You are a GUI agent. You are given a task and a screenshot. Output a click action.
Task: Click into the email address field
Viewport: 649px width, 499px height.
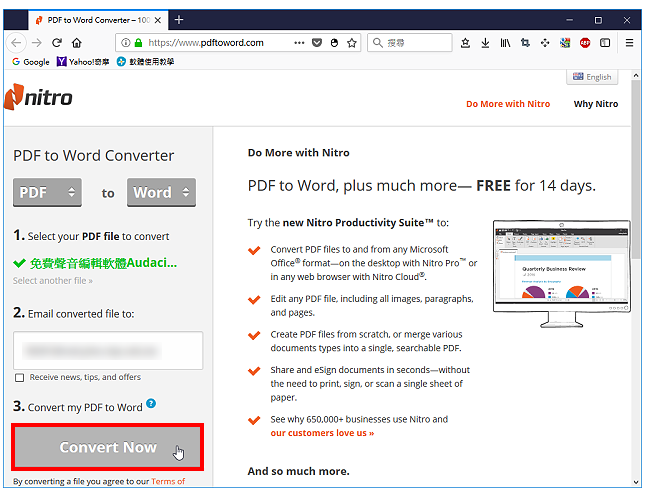pyautogui.click(x=108, y=350)
